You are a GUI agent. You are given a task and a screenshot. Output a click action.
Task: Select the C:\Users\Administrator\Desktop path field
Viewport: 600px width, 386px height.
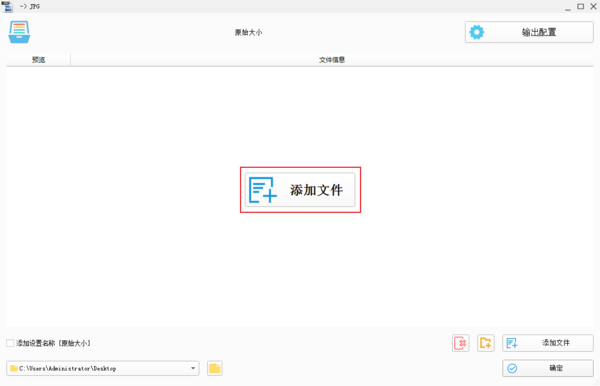coord(103,368)
